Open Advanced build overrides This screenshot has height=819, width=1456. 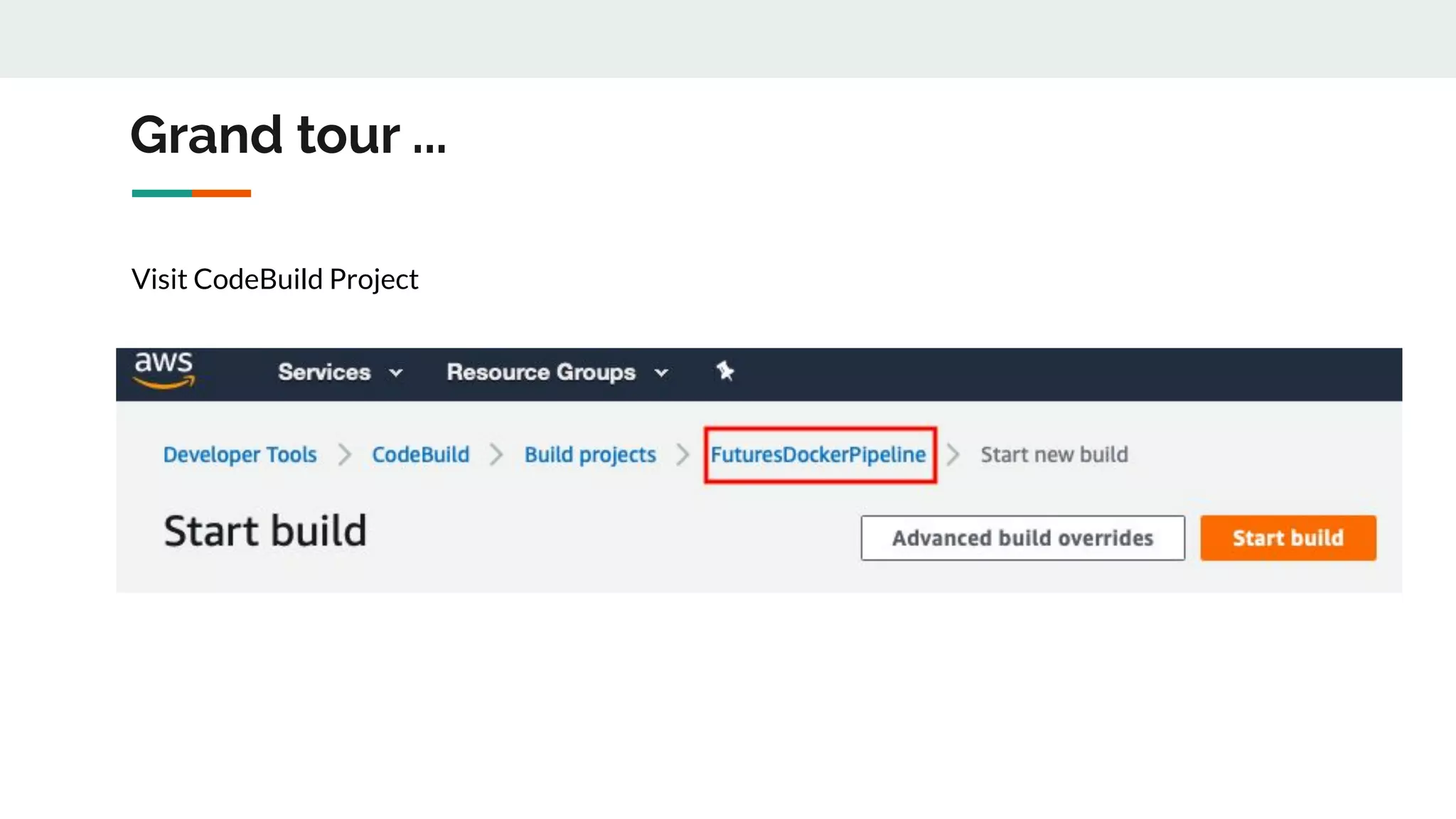pyautogui.click(x=1022, y=538)
